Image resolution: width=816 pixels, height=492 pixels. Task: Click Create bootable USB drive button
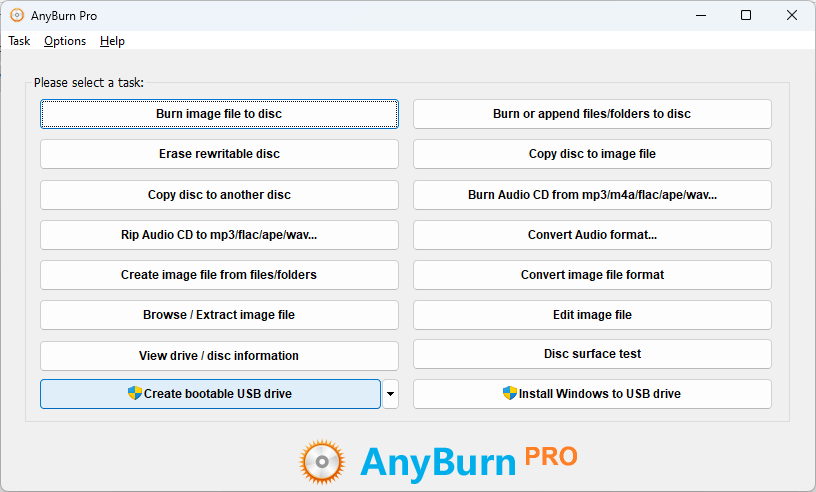210,394
